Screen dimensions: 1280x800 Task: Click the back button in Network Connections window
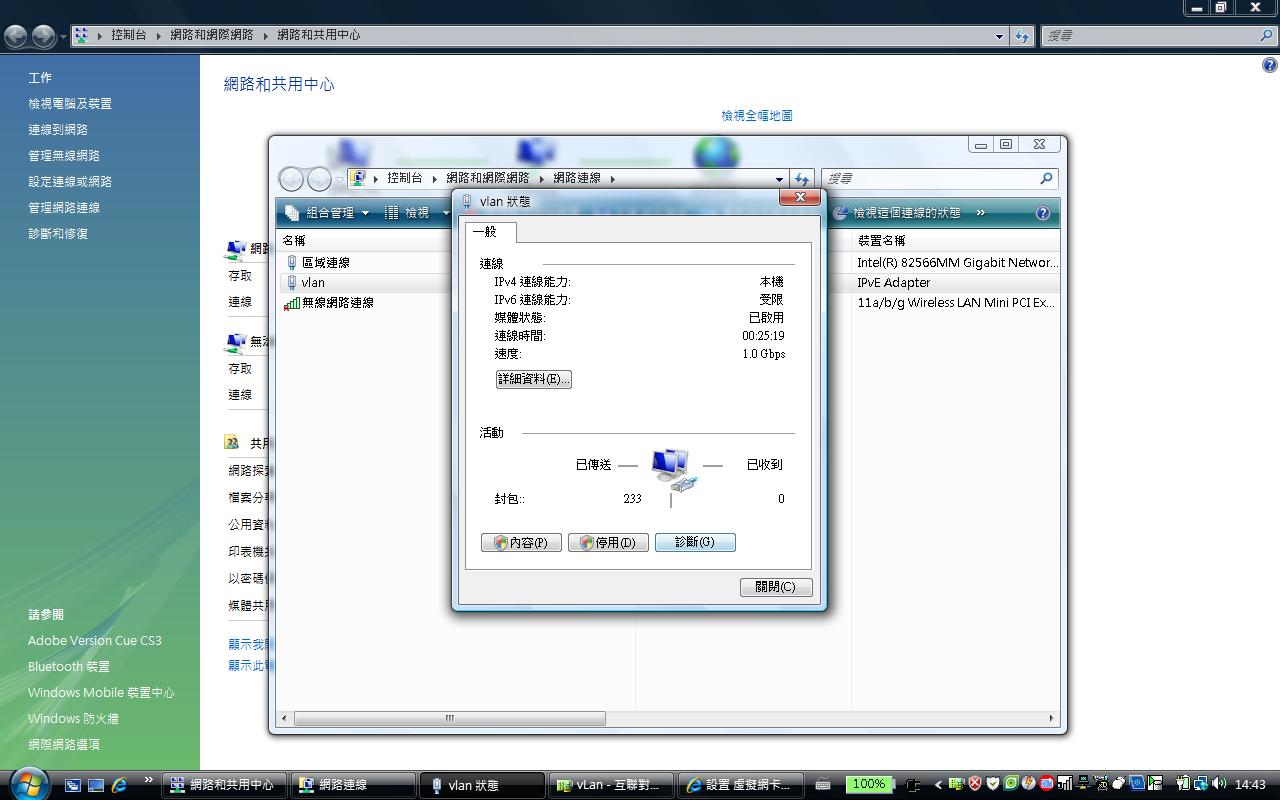[291, 179]
